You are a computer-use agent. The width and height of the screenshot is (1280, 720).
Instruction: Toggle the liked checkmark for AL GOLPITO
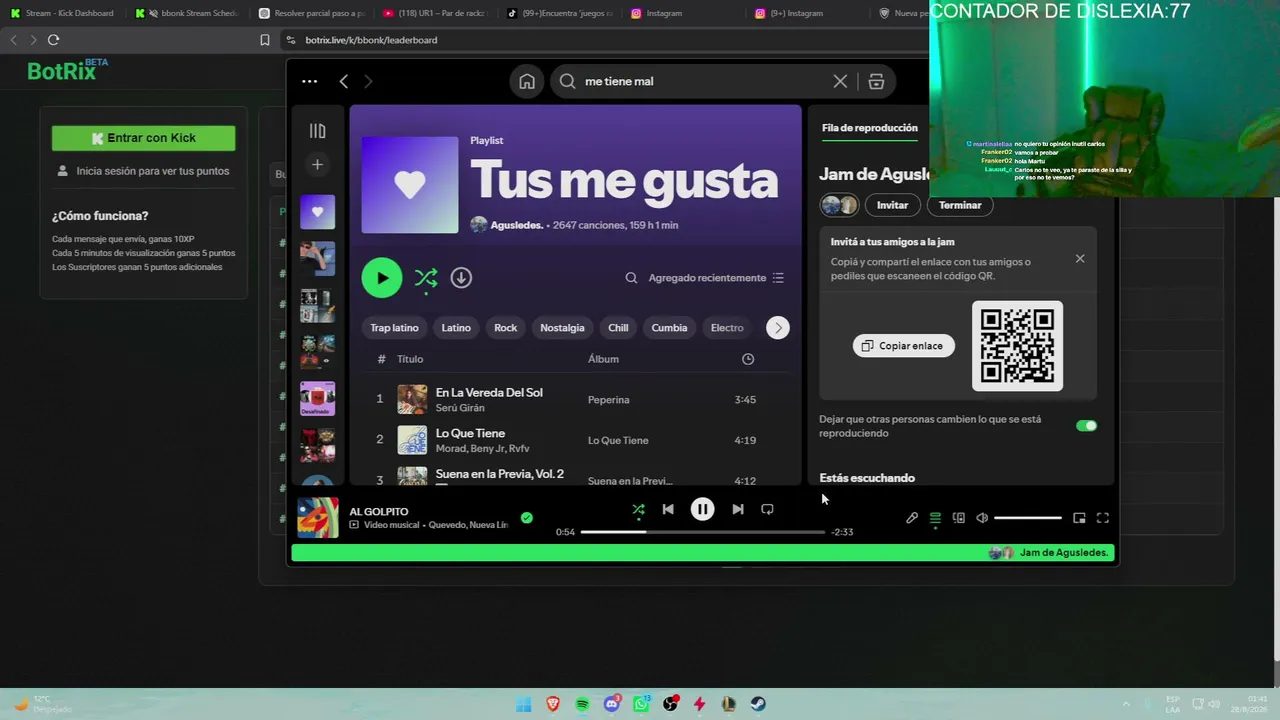(527, 518)
